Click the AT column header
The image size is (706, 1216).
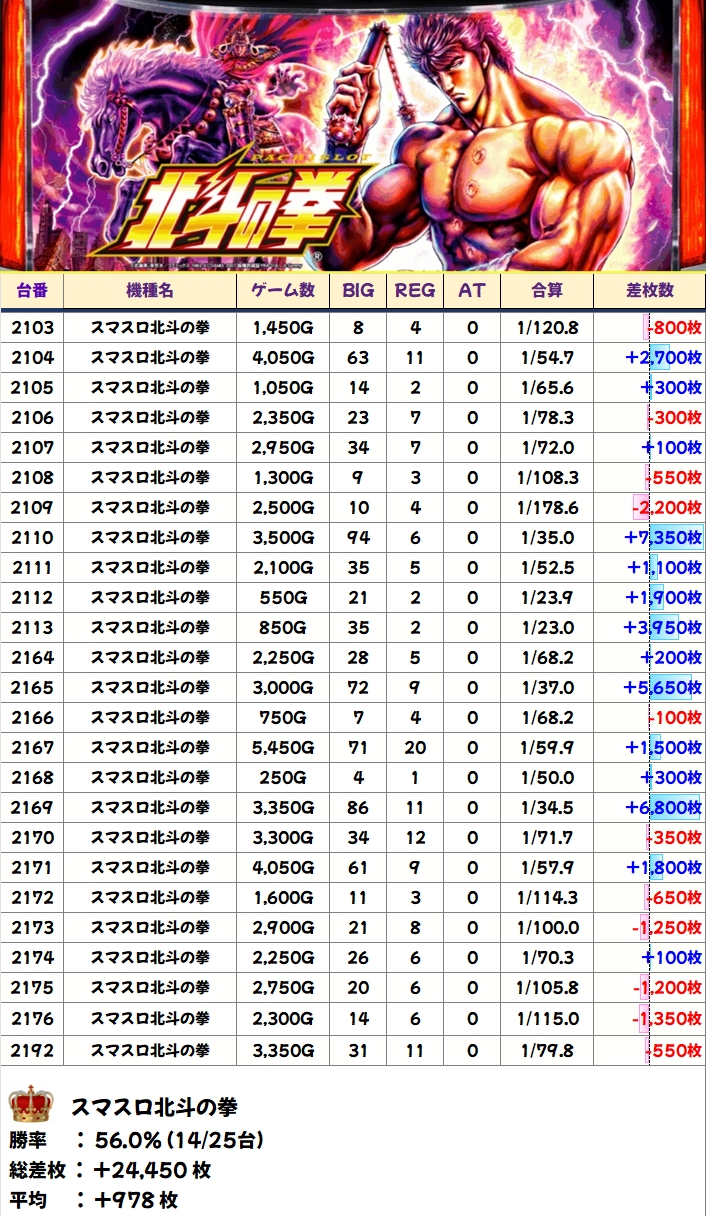click(x=472, y=290)
